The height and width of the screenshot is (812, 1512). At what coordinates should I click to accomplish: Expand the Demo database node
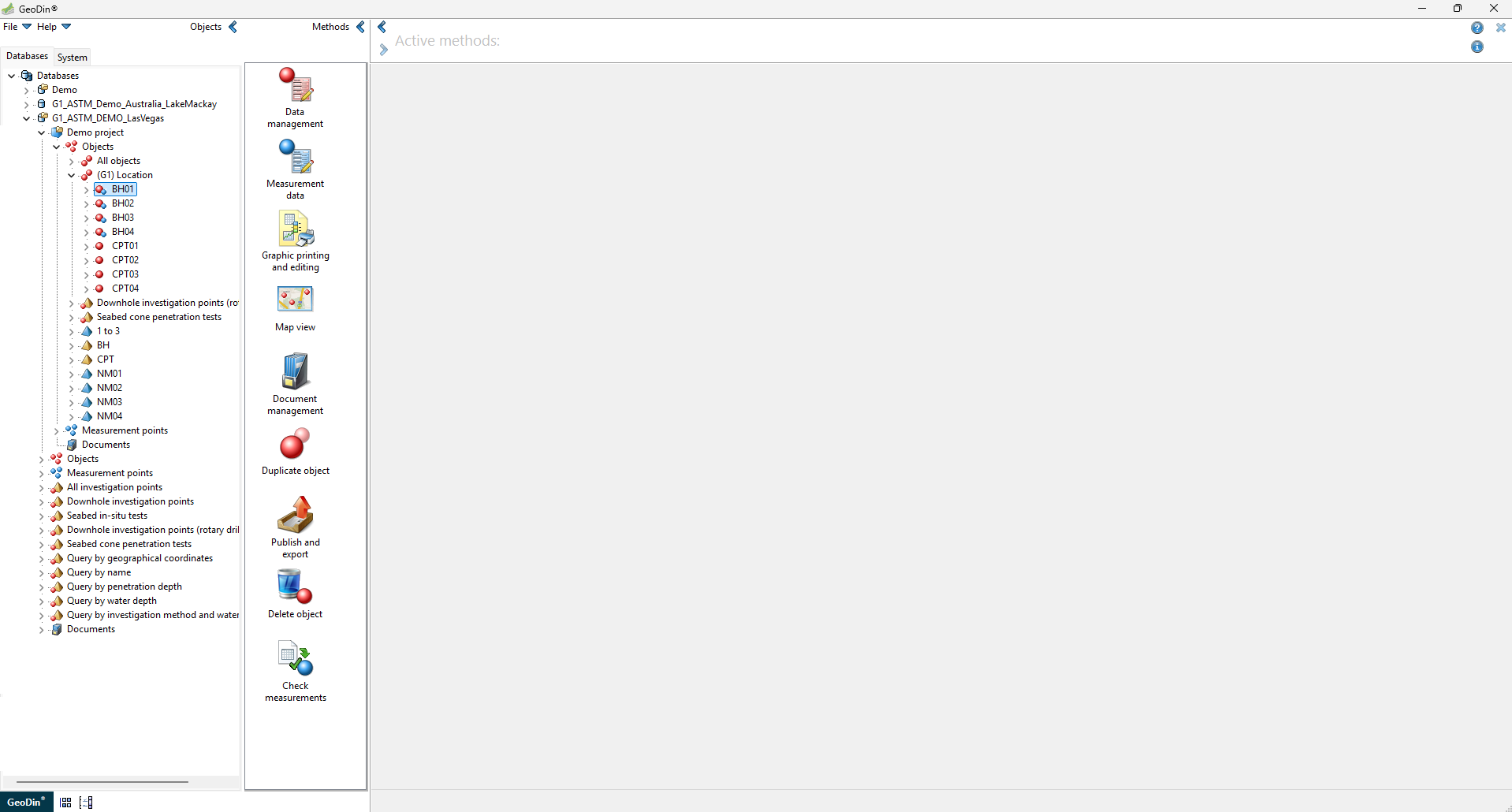tap(27, 90)
